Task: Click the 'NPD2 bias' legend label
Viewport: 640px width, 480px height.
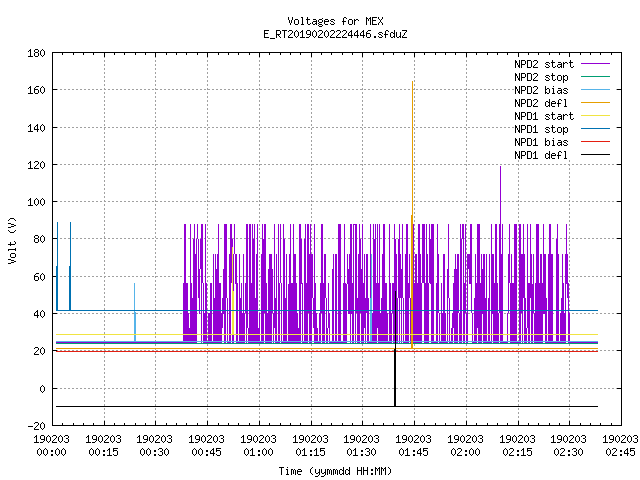Action: point(541,90)
